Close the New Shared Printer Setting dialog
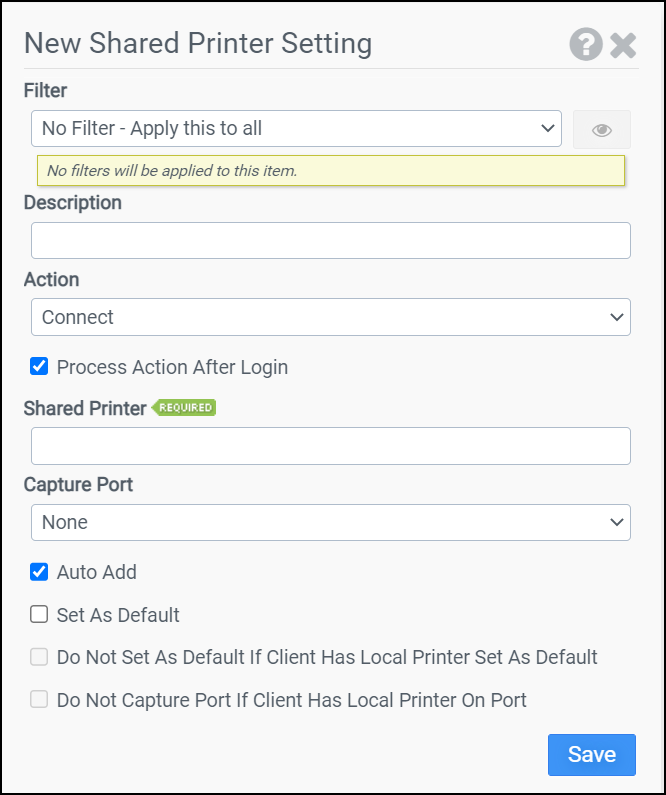Screen dimensions: 666x795 (x=623, y=45)
